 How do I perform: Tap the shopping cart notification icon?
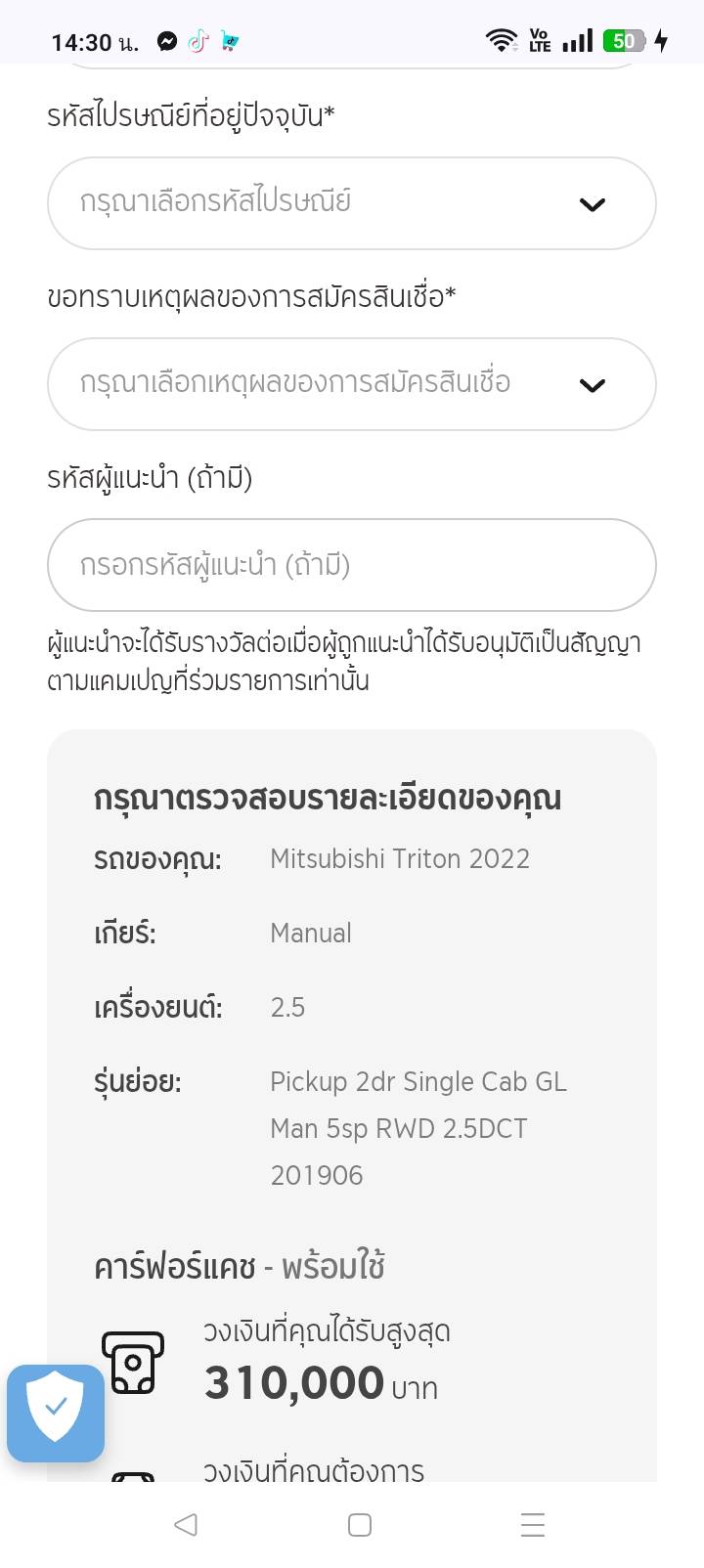click(230, 41)
